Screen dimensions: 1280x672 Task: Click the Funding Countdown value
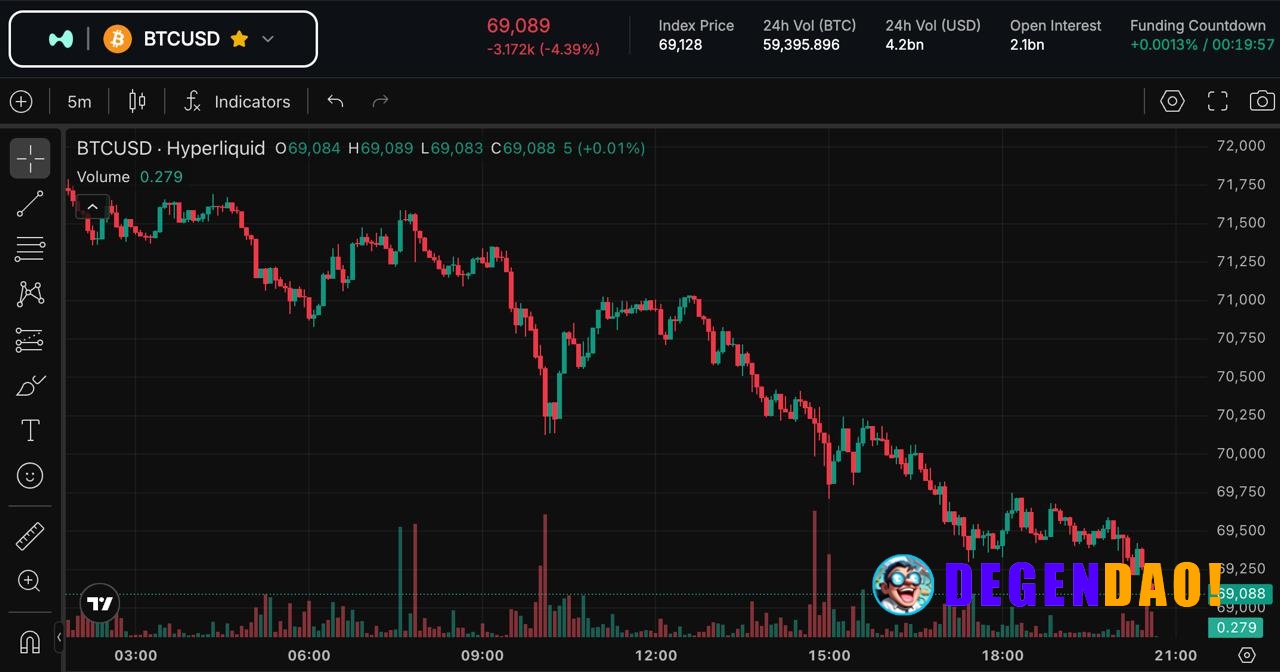tap(1202, 45)
